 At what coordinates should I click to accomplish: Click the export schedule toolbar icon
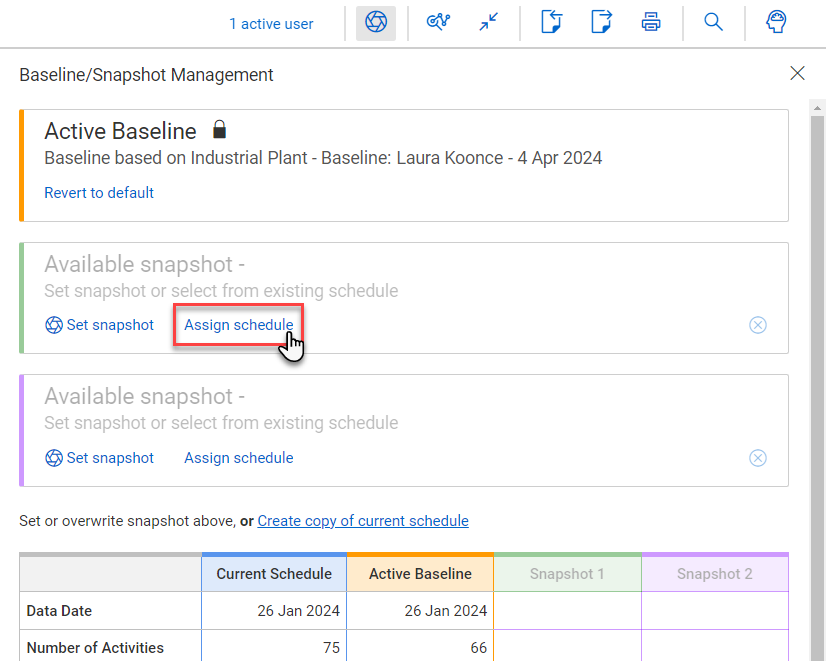tap(601, 21)
